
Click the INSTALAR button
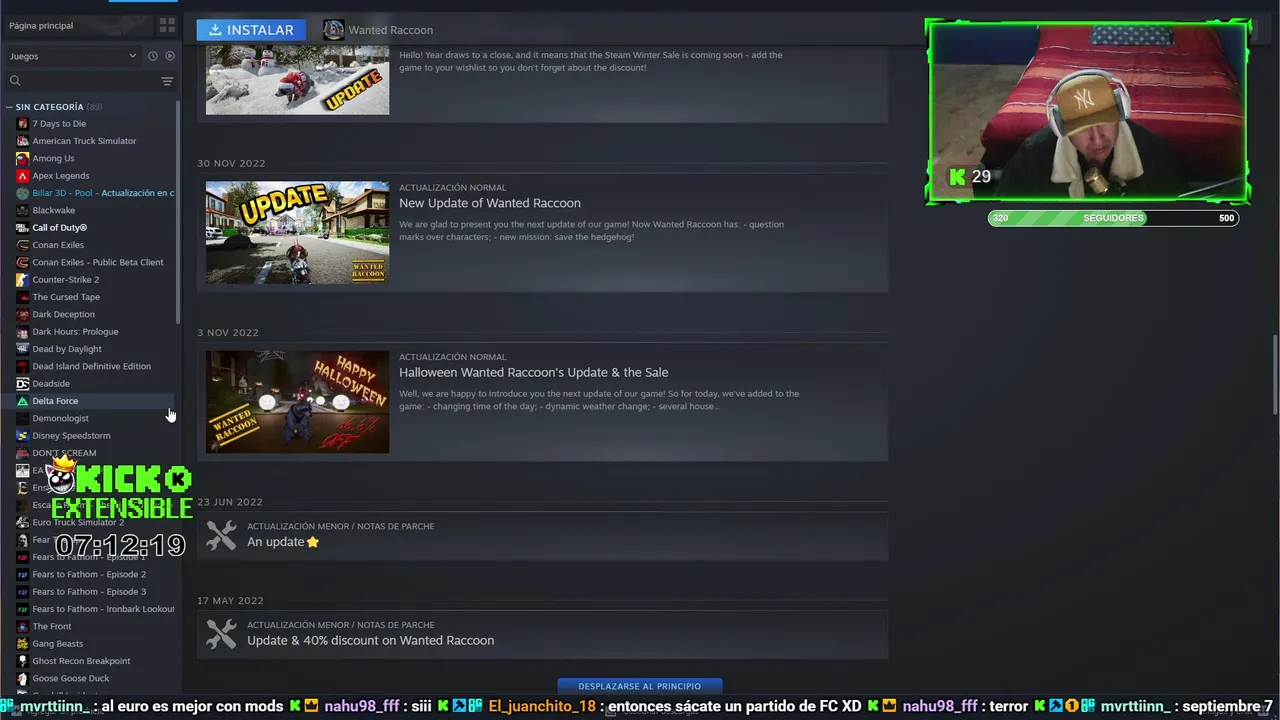(251, 30)
